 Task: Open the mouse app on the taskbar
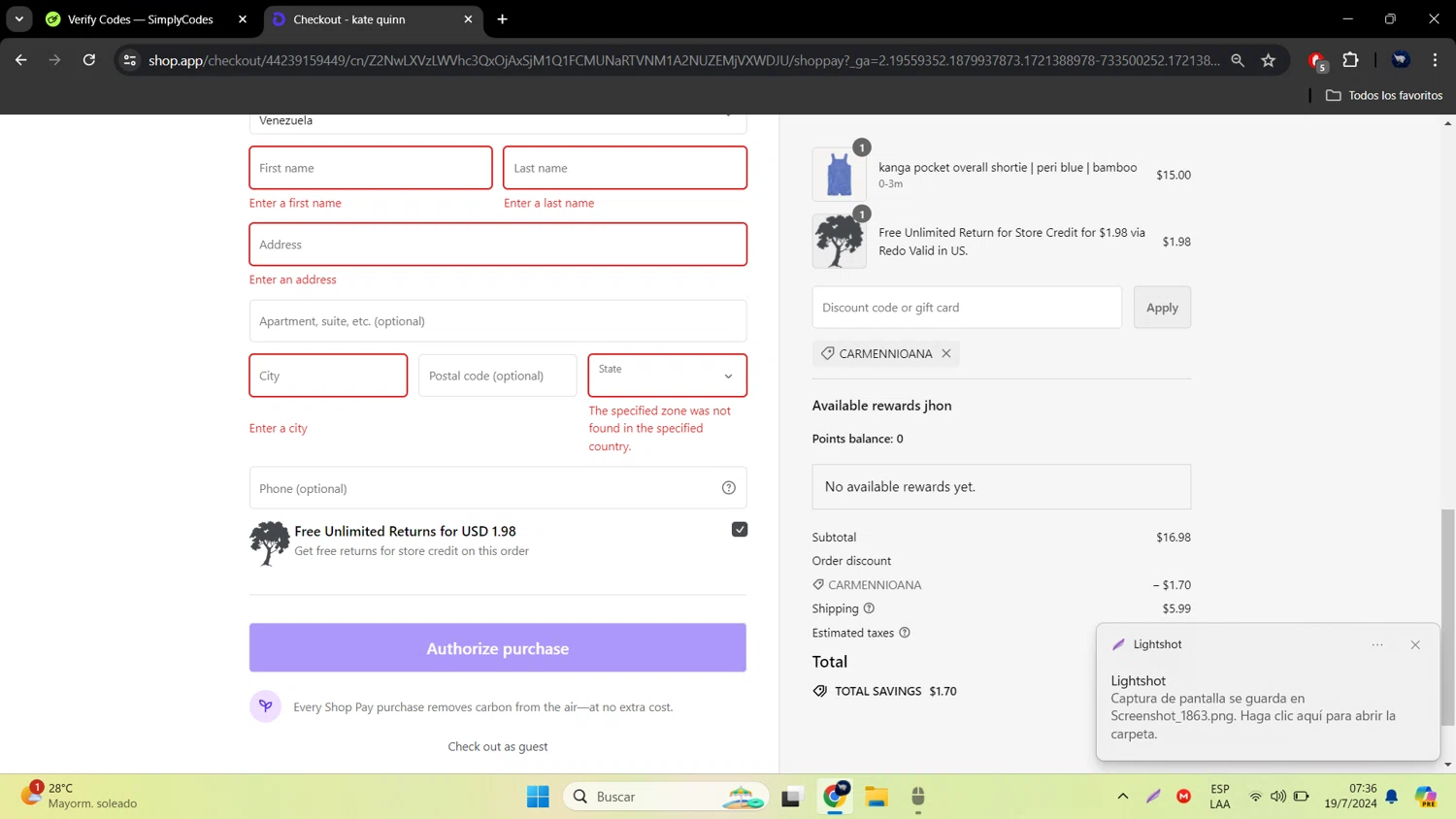pyautogui.click(x=918, y=797)
